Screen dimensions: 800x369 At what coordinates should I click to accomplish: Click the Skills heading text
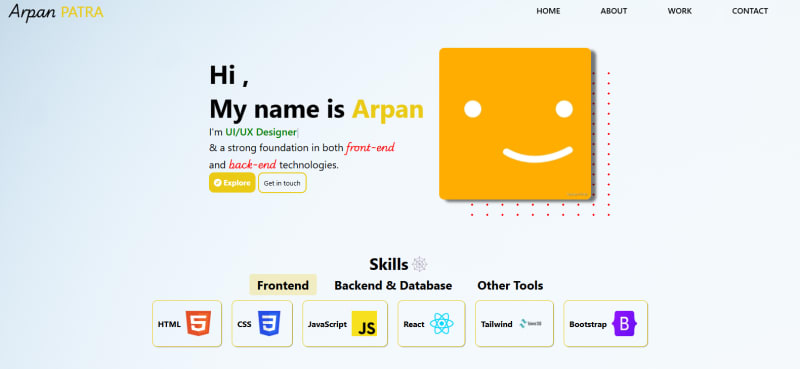(x=388, y=264)
